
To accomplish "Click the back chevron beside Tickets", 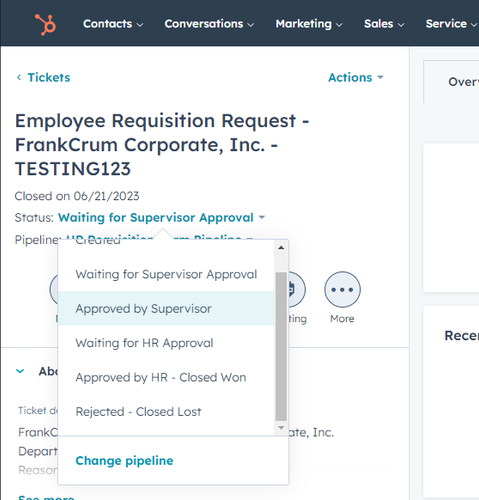I will point(19,77).
